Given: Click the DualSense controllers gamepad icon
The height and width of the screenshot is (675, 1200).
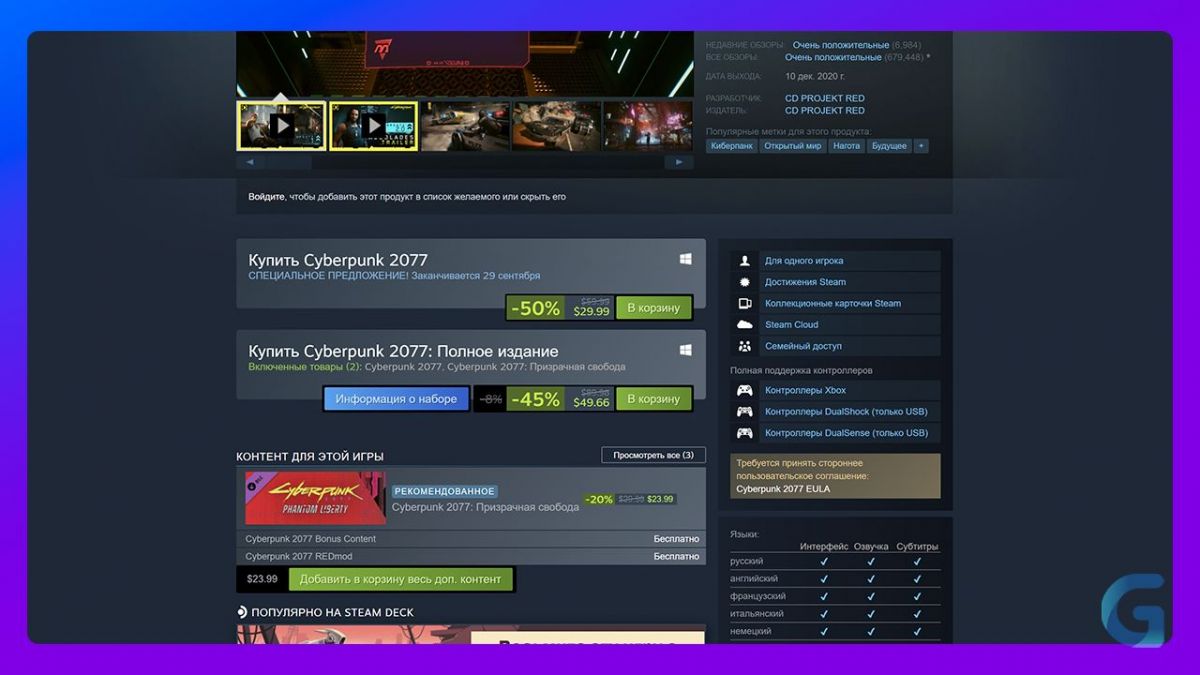Looking at the screenshot, I should pos(745,433).
